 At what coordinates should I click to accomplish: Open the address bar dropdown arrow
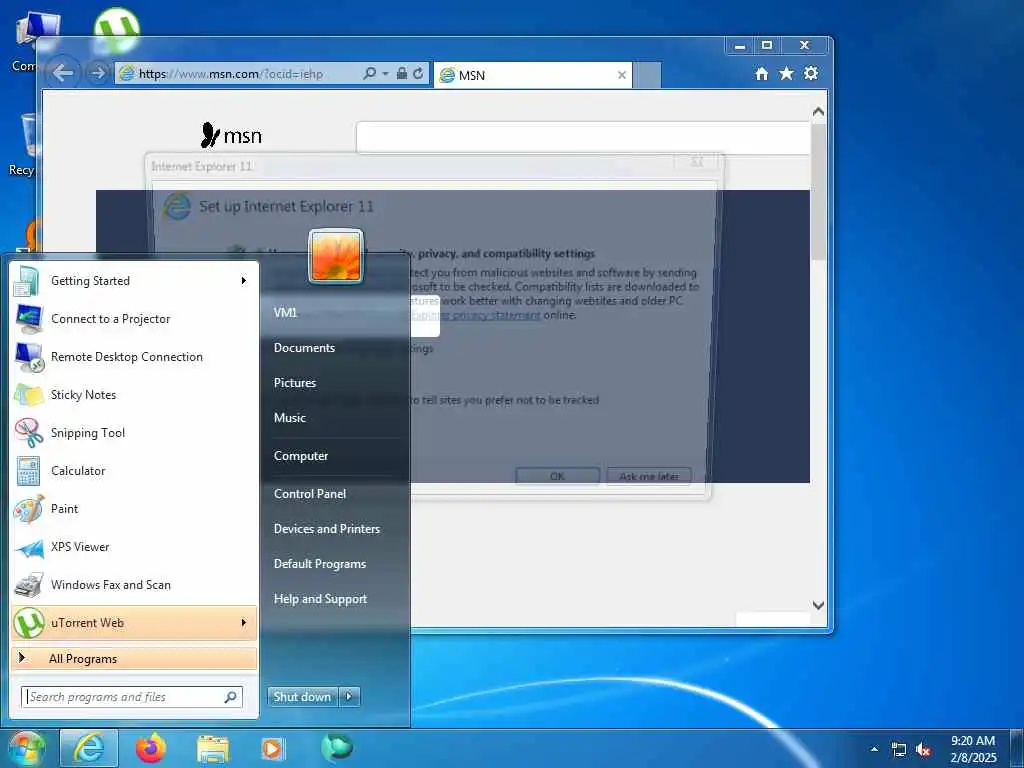[x=385, y=74]
